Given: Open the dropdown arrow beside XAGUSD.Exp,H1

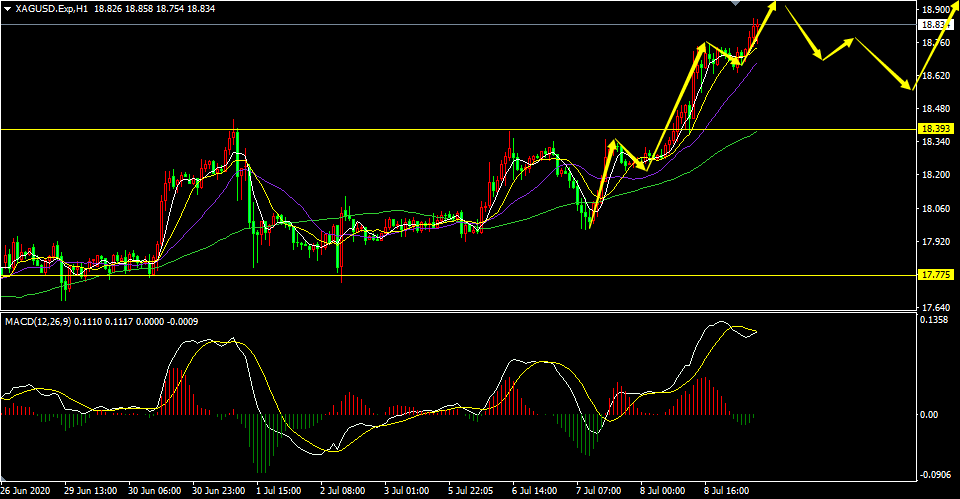Looking at the screenshot, I should click(7, 9).
